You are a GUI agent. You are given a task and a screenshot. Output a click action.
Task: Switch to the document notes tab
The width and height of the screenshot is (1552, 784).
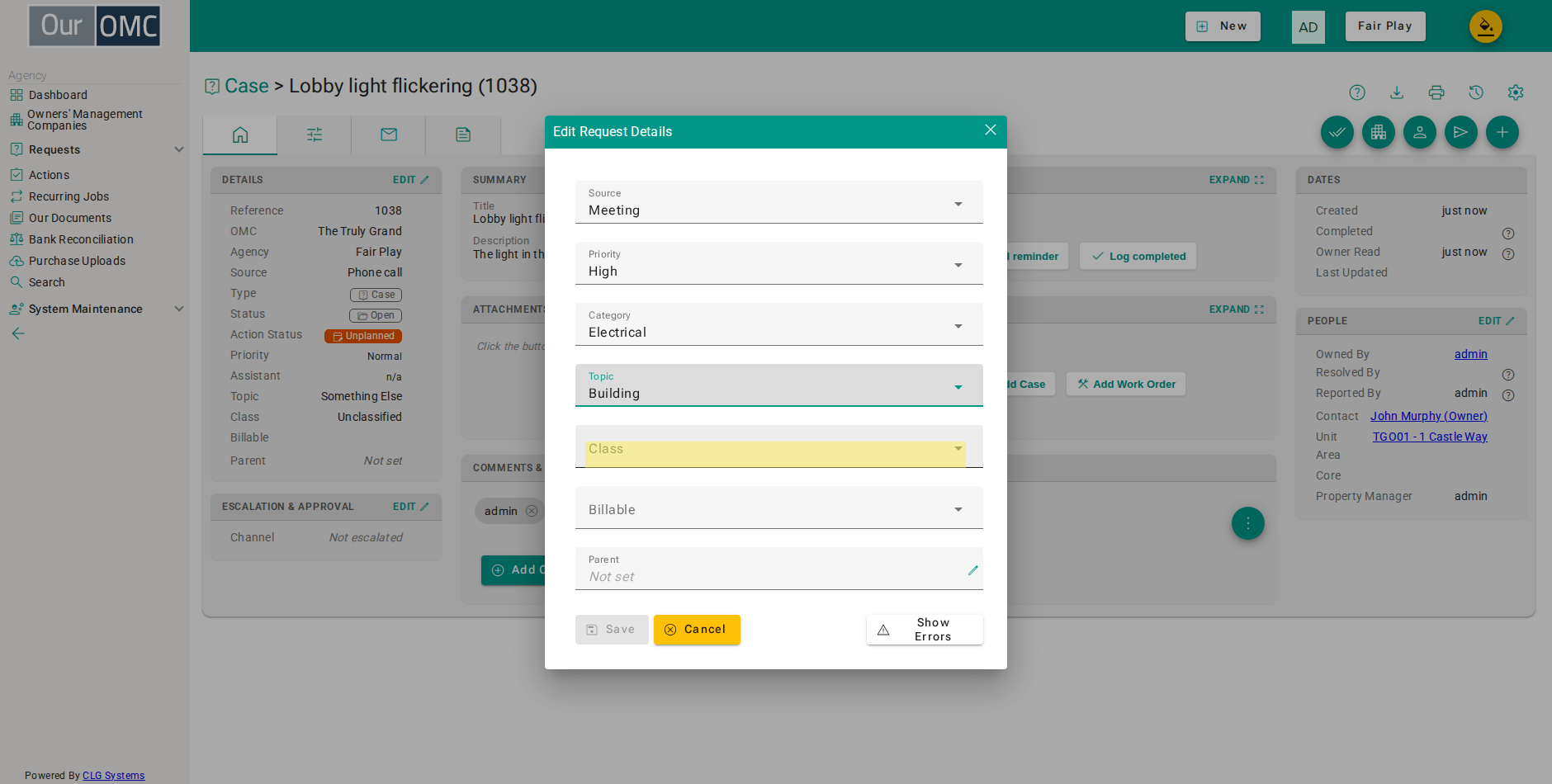coord(463,135)
